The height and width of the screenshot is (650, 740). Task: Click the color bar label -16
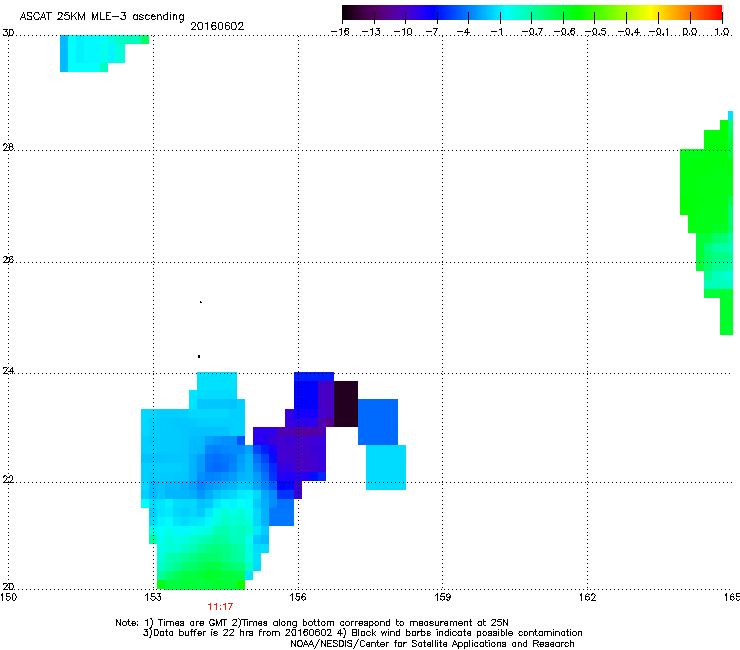tap(340, 32)
